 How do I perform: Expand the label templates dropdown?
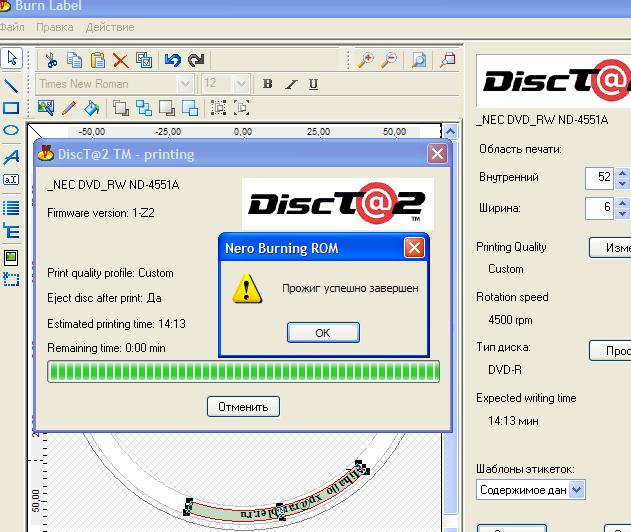click(x=577, y=490)
